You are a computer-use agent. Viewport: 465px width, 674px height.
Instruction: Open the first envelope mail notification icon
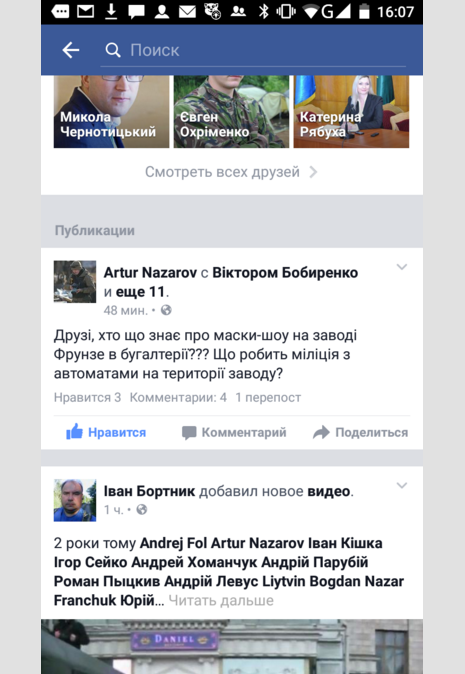click(x=86, y=12)
